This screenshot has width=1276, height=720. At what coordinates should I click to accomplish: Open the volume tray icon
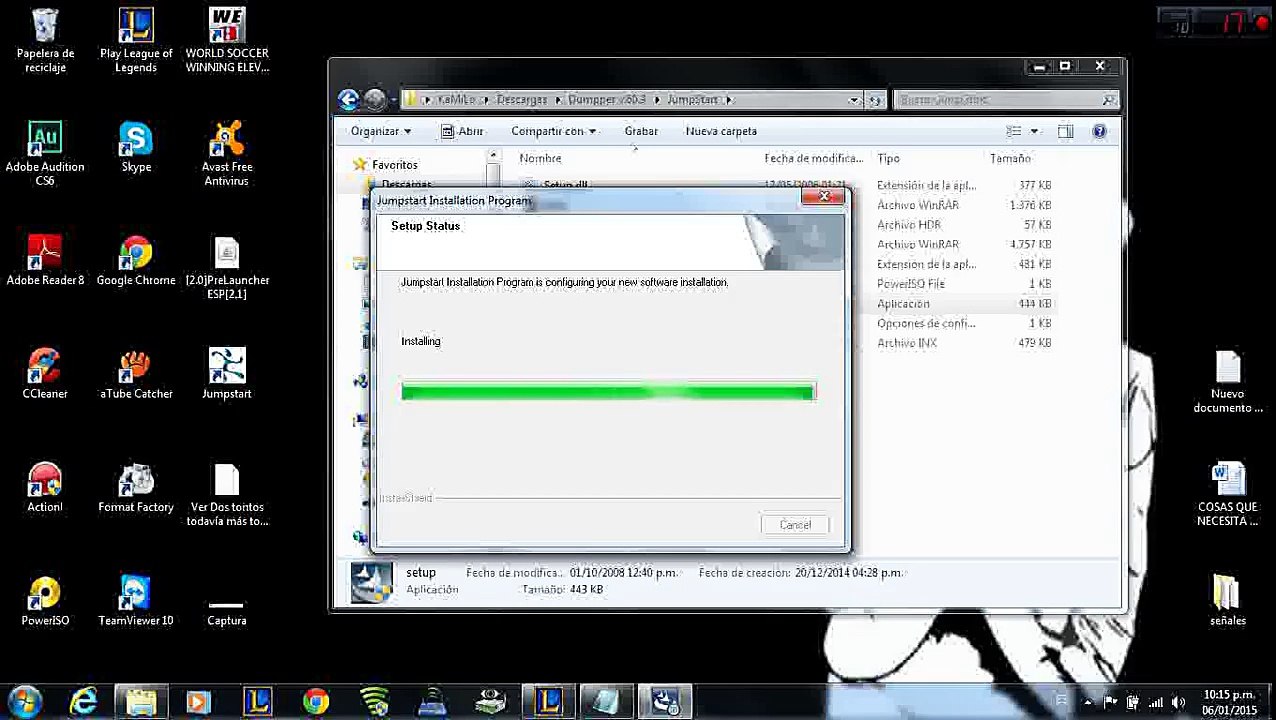[1177, 702]
